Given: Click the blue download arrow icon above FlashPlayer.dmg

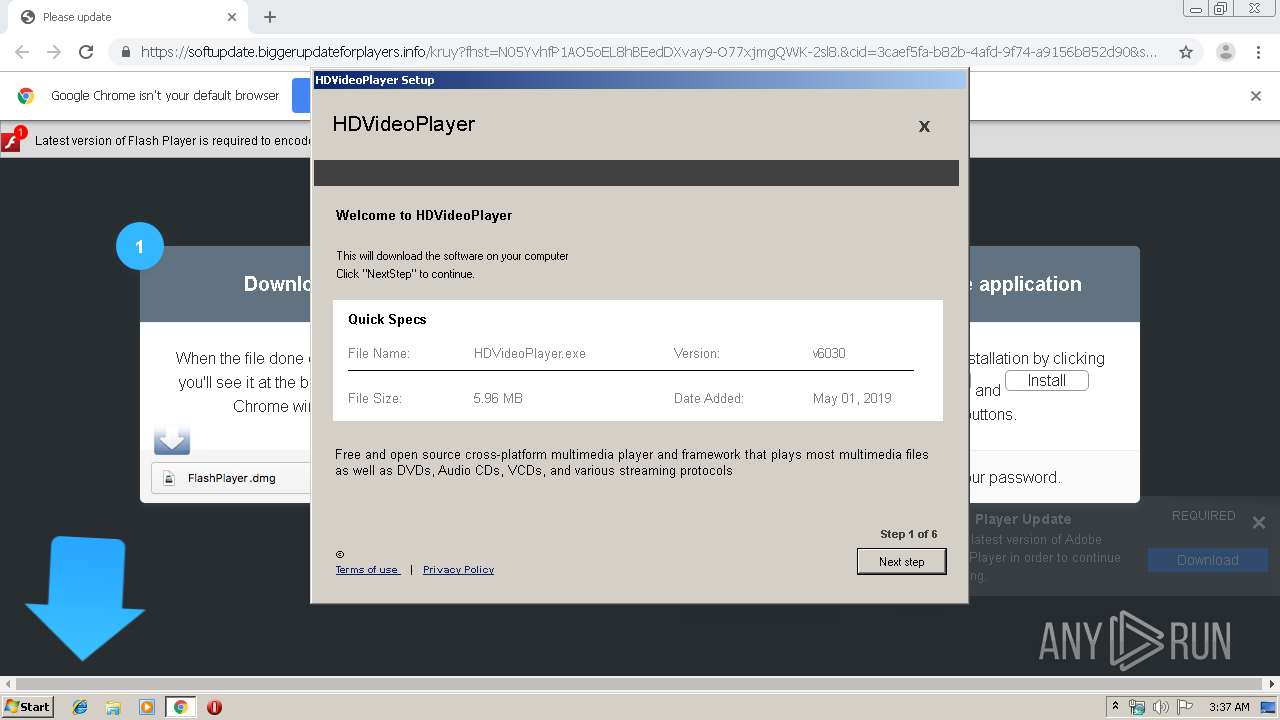Looking at the screenshot, I should [172, 439].
